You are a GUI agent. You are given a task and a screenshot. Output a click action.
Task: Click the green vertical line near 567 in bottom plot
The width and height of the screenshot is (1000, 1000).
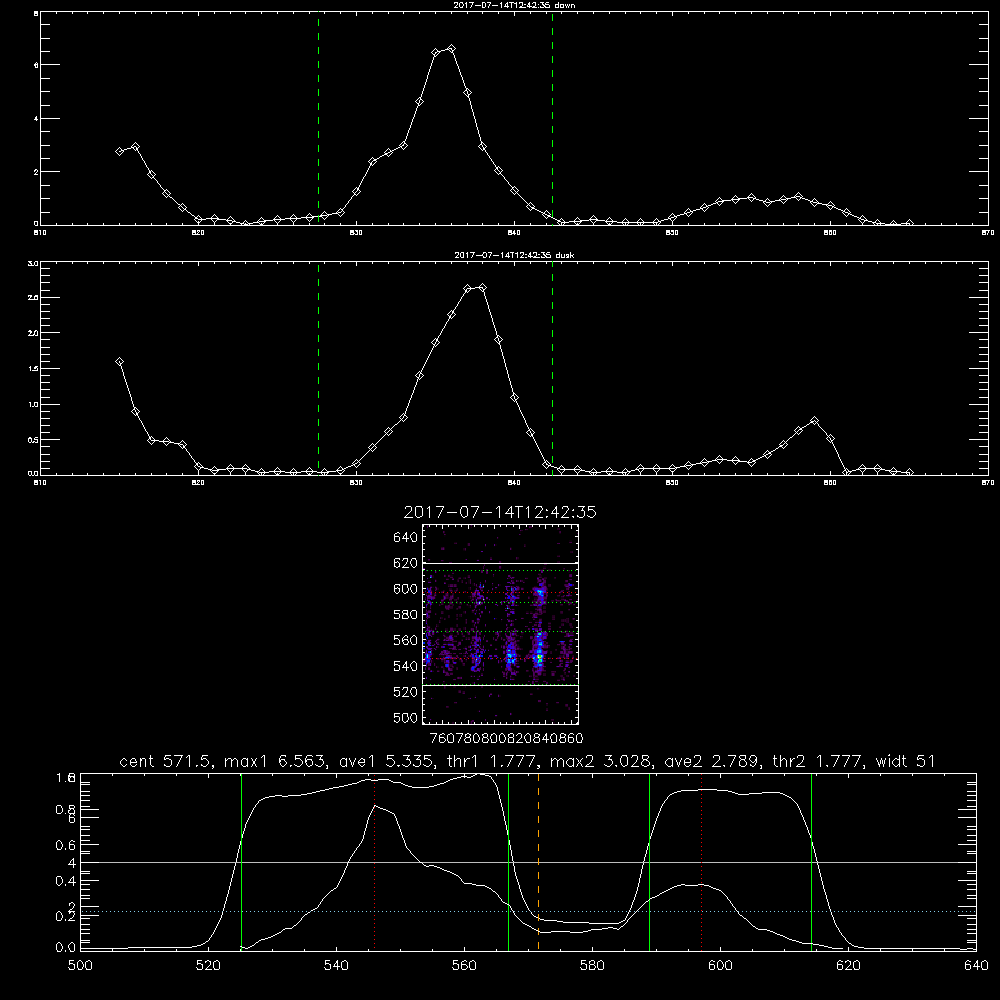508,861
